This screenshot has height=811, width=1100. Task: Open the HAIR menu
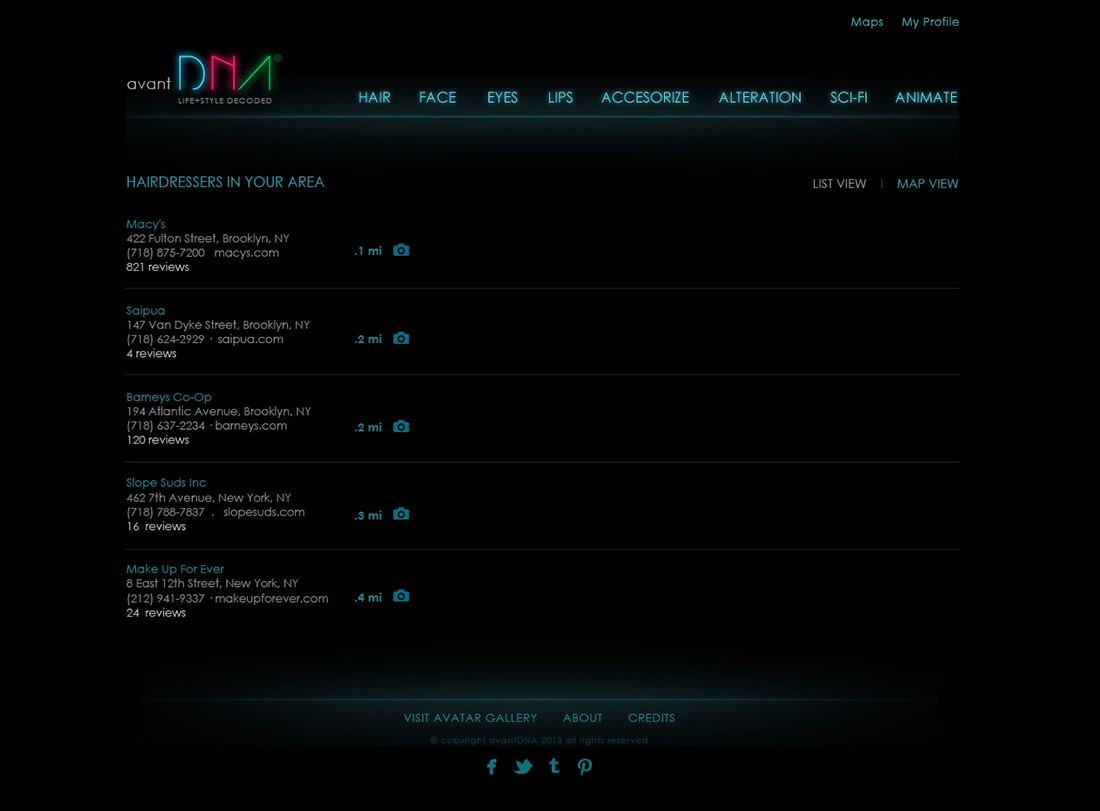(374, 98)
